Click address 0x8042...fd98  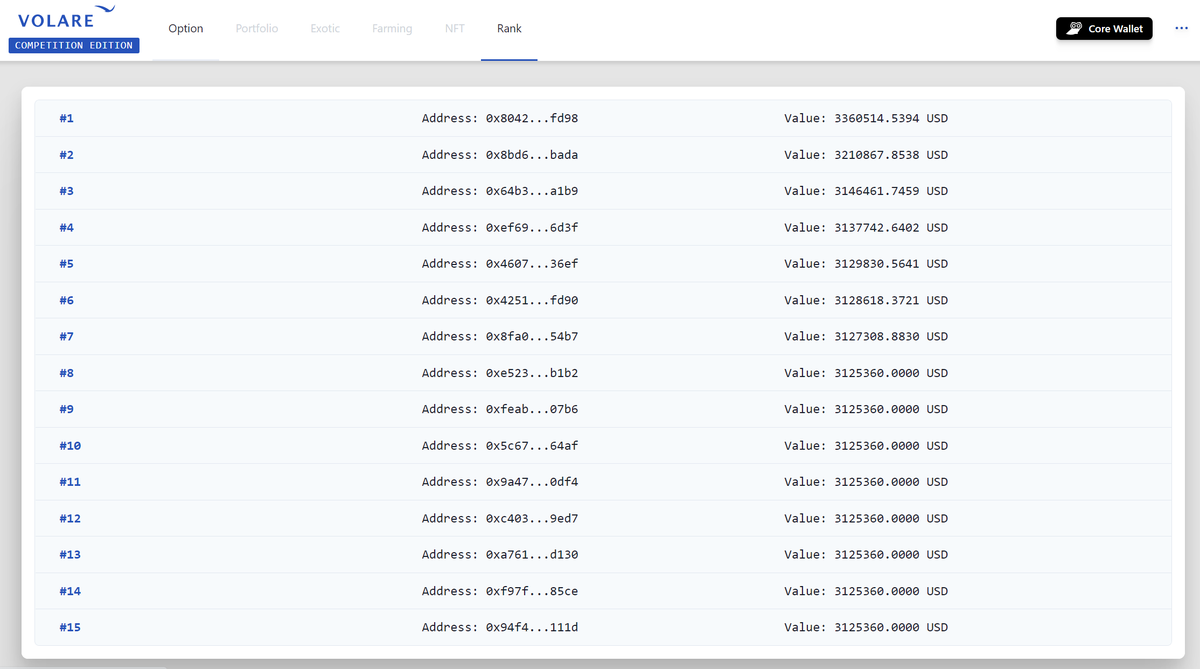[x=532, y=118]
